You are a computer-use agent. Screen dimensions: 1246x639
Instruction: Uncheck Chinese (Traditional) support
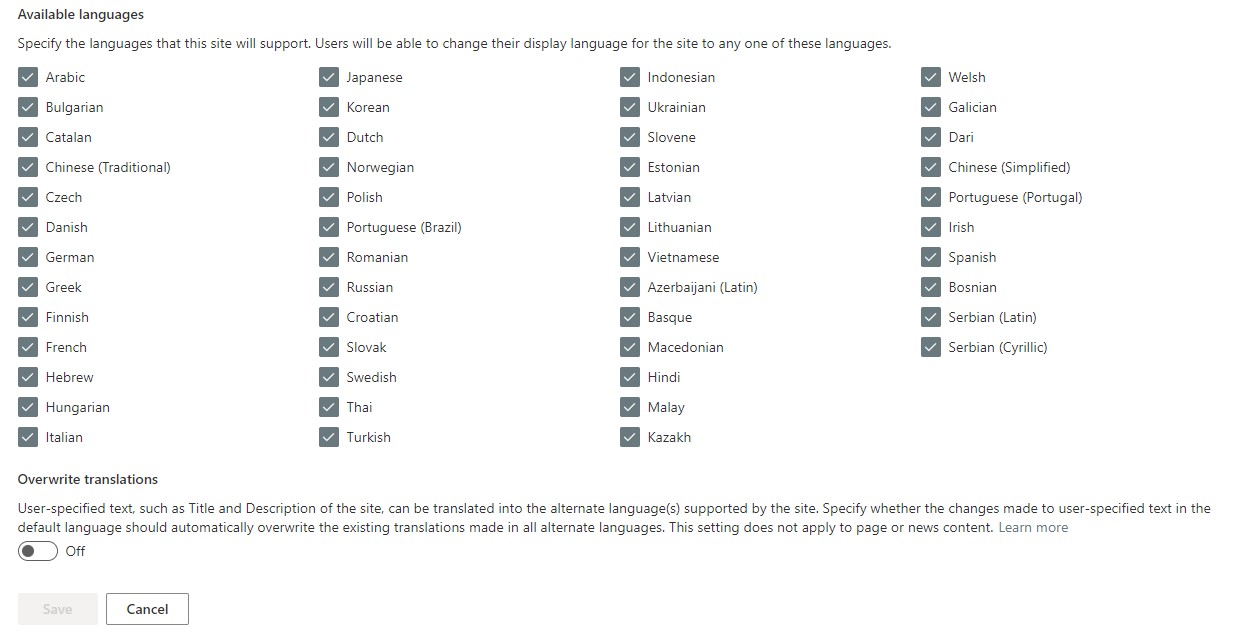tap(27, 167)
